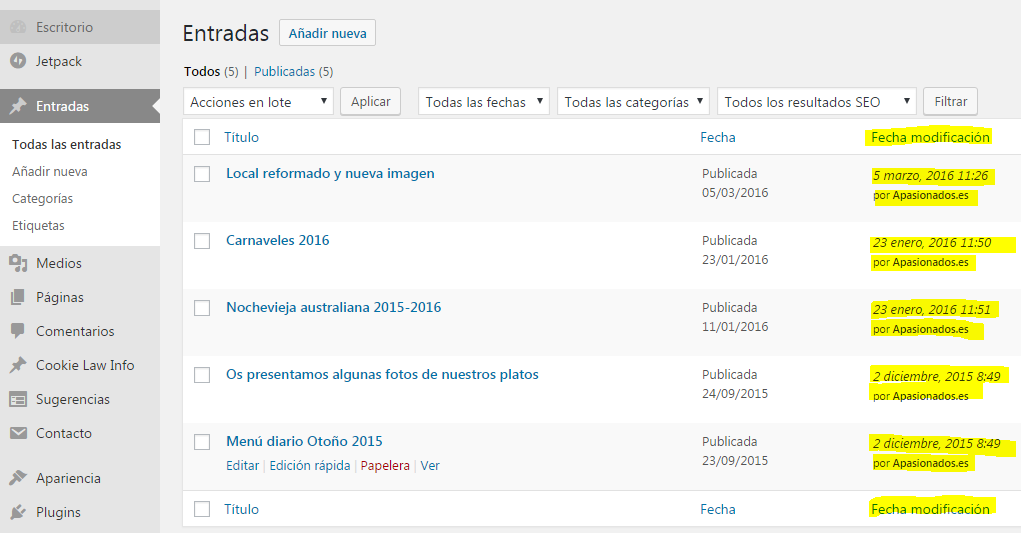Sort by Fecha modificación in header row
Screen dimensions: 1021x533
pyautogui.click(x=930, y=137)
